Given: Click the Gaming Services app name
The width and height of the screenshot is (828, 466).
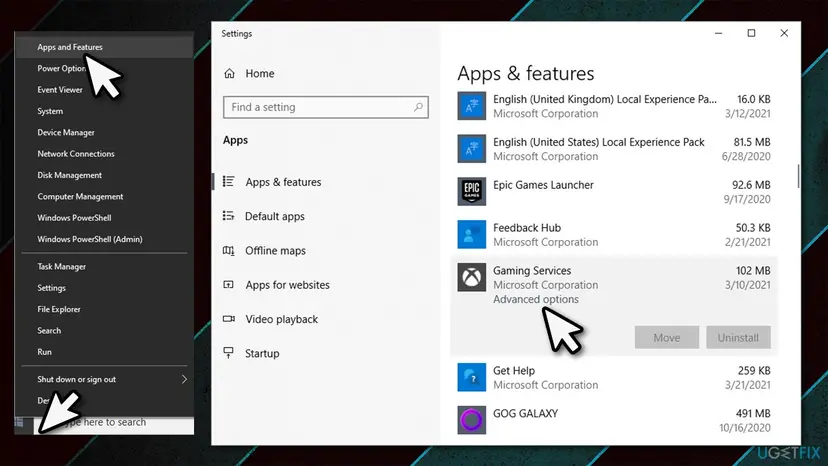Looking at the screenshot, I should pyautogui.click(x=532, y=271).
